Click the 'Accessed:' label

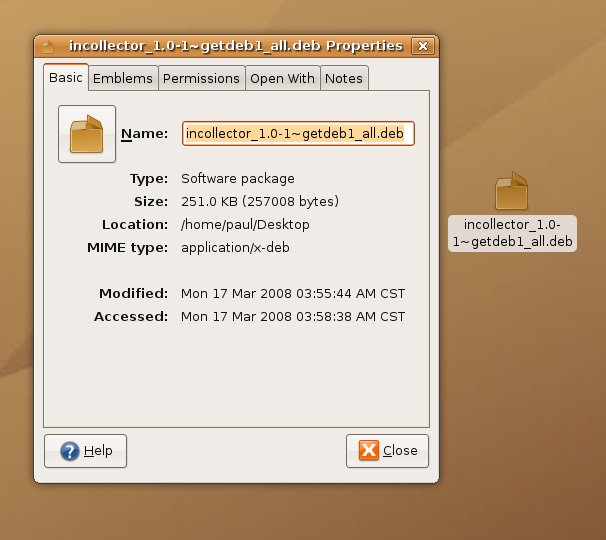(131, 317)
